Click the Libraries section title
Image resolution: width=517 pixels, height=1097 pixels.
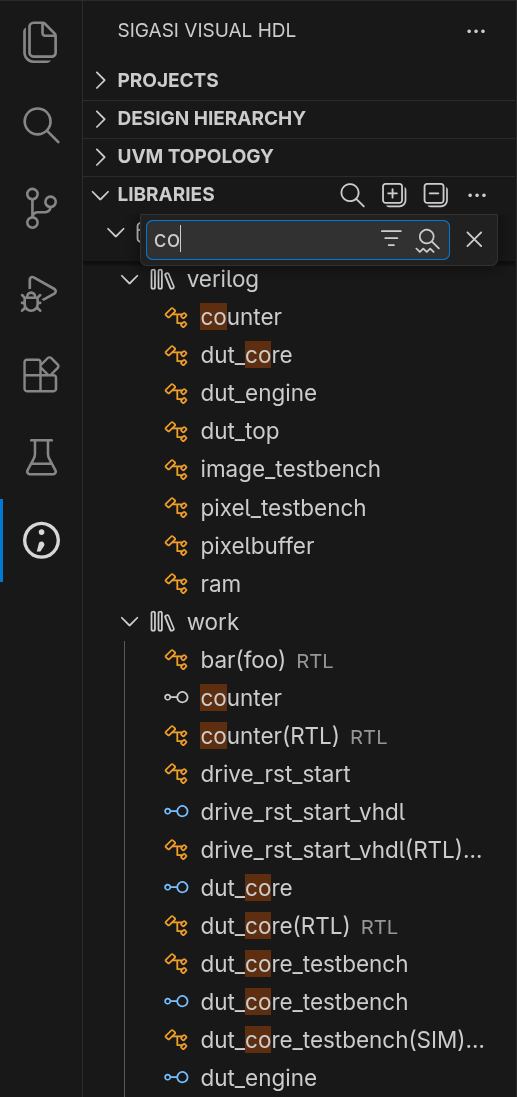tap(166, 194)
